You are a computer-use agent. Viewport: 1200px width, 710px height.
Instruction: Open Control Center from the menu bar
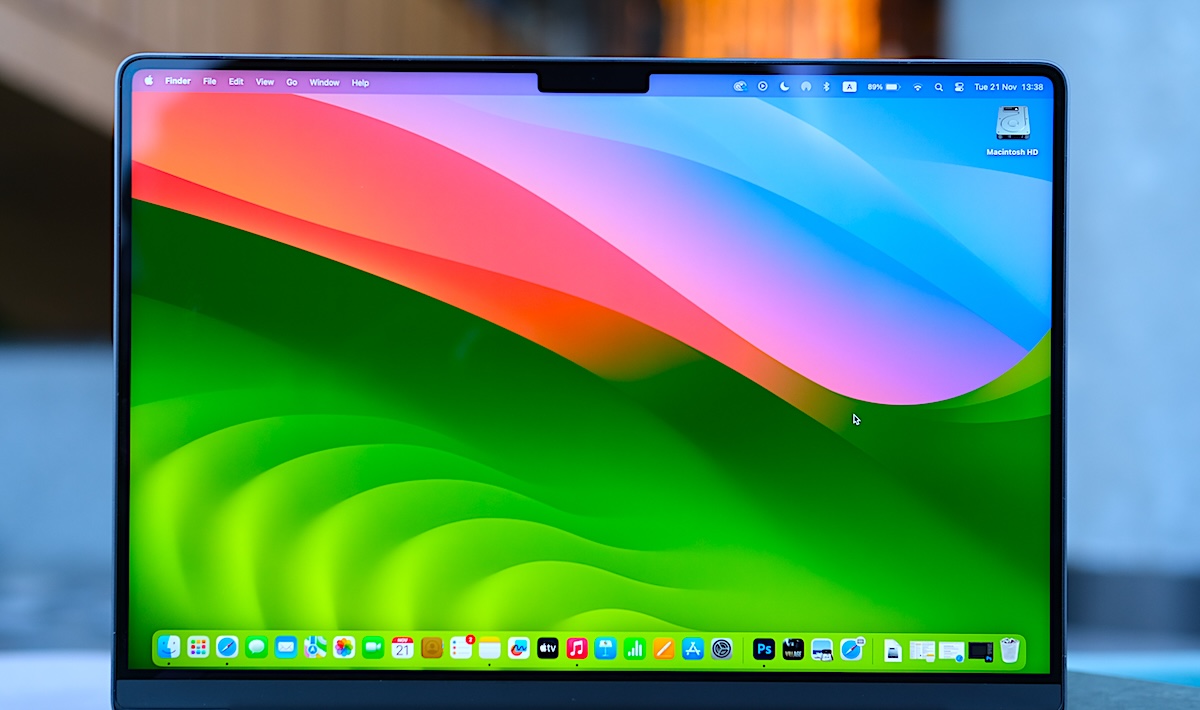959,87
